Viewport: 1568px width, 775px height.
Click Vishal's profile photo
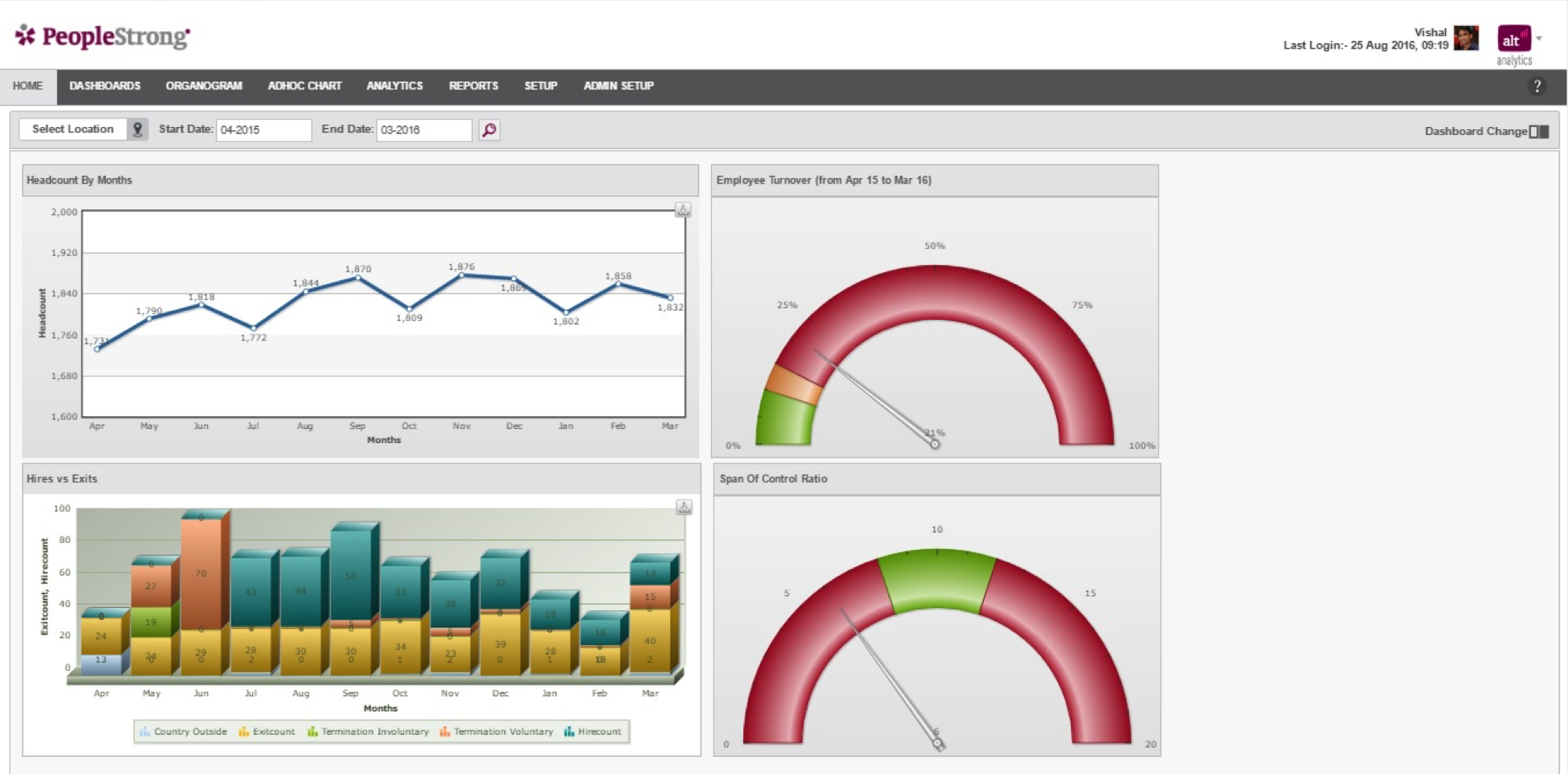pos(1465,38)
